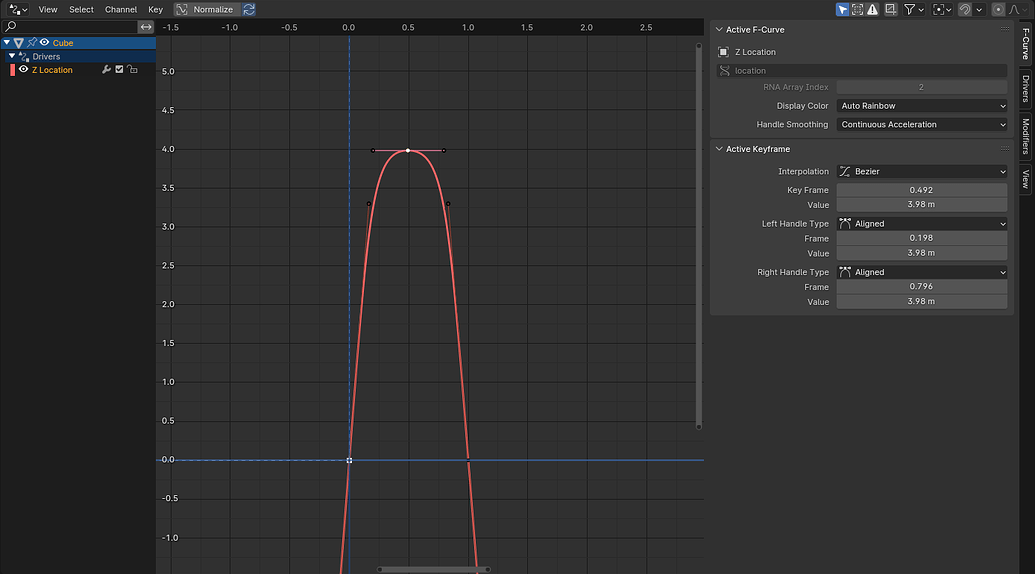
Task: Select the Z Location channel
Action: tap(52, 70)
